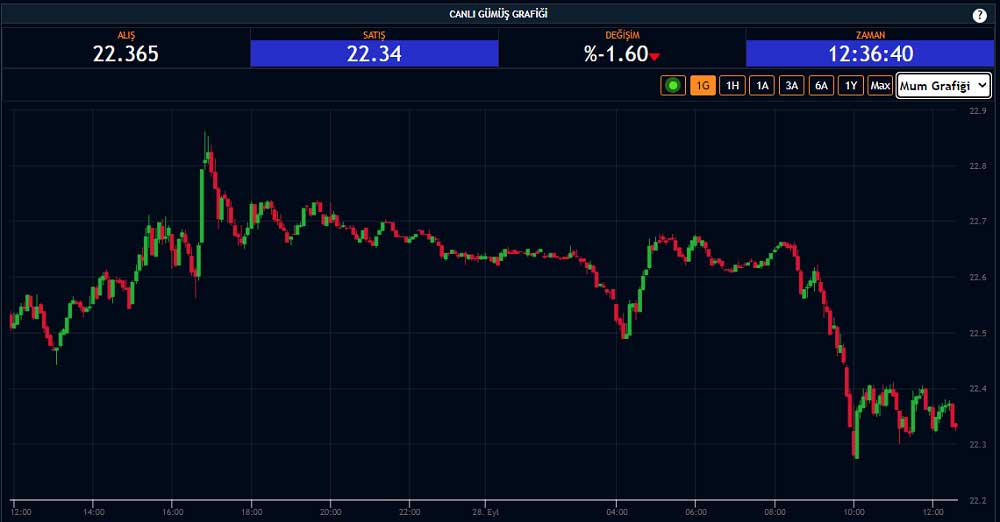The width and height of the screenshot is (1000, 522).
Task: Click the Canlı Gümüş Grafiği title
Action: click(x=499, y=14)
